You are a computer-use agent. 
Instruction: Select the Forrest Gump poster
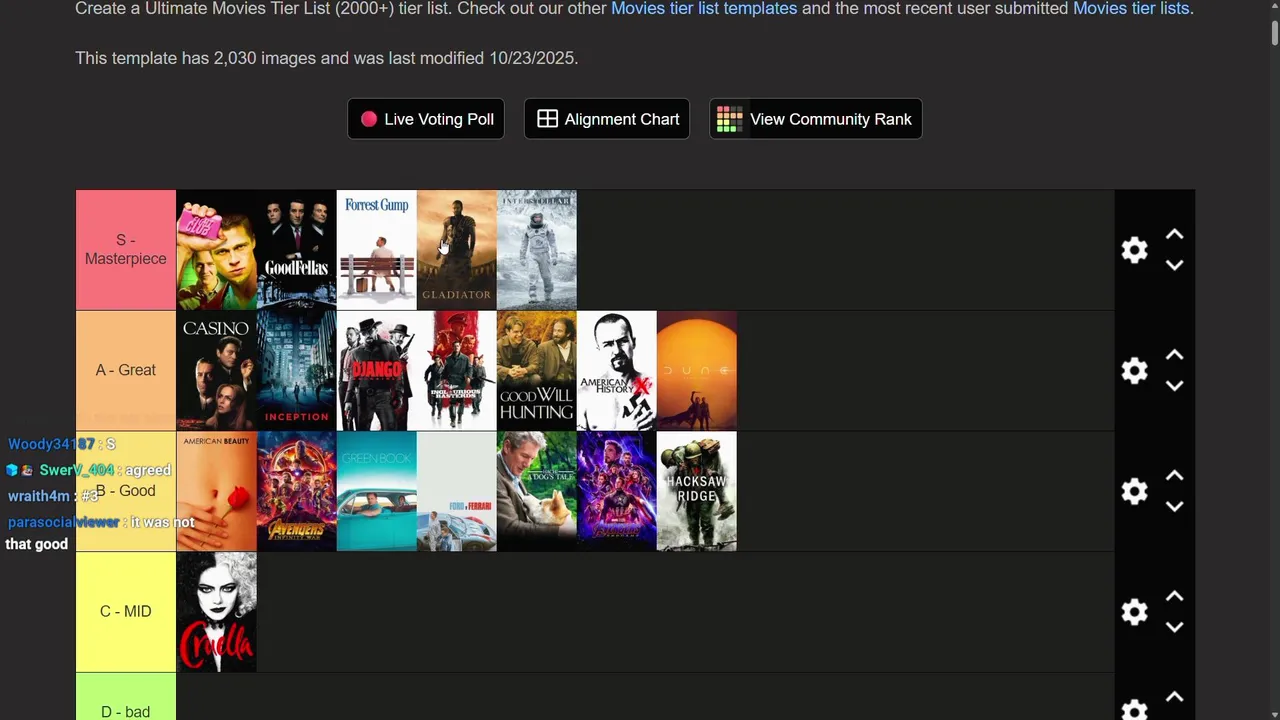pyautogui.click(x=376, y=250)
